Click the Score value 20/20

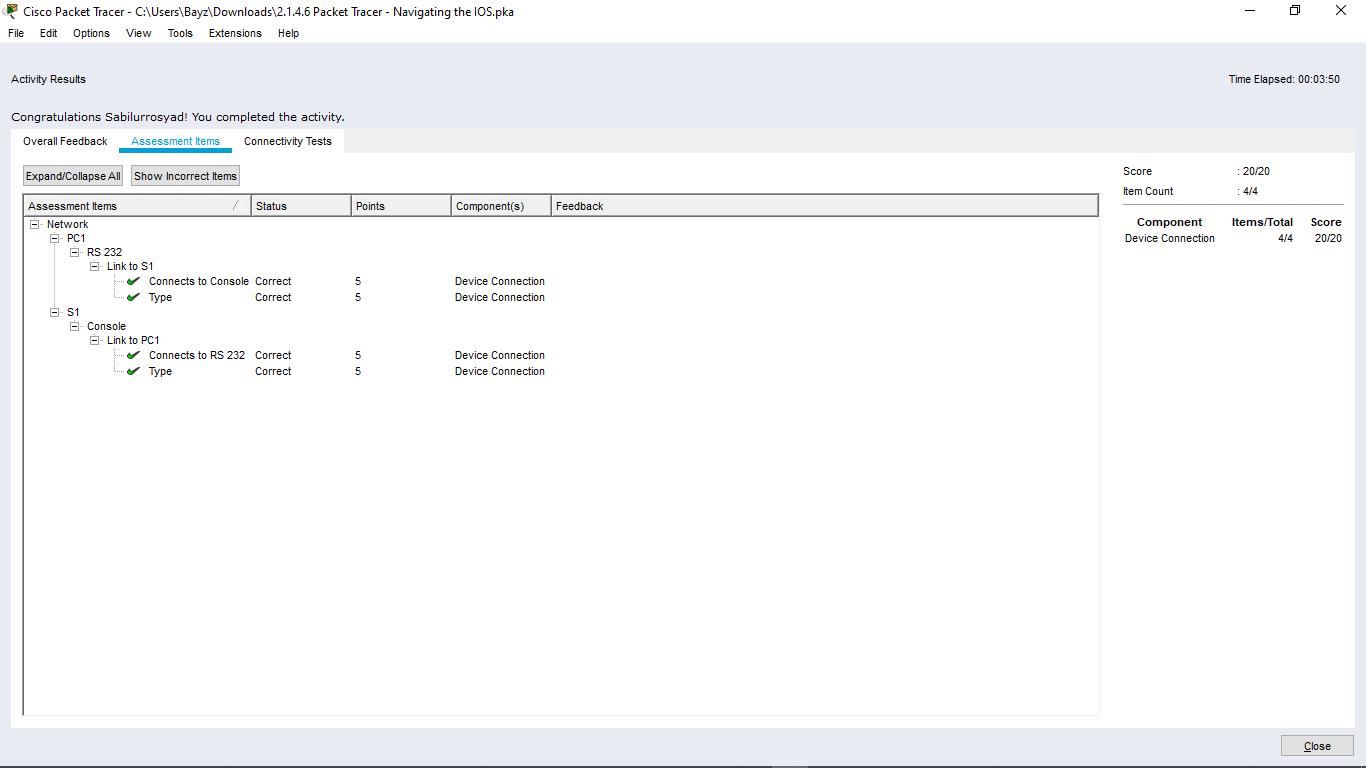1256,171
